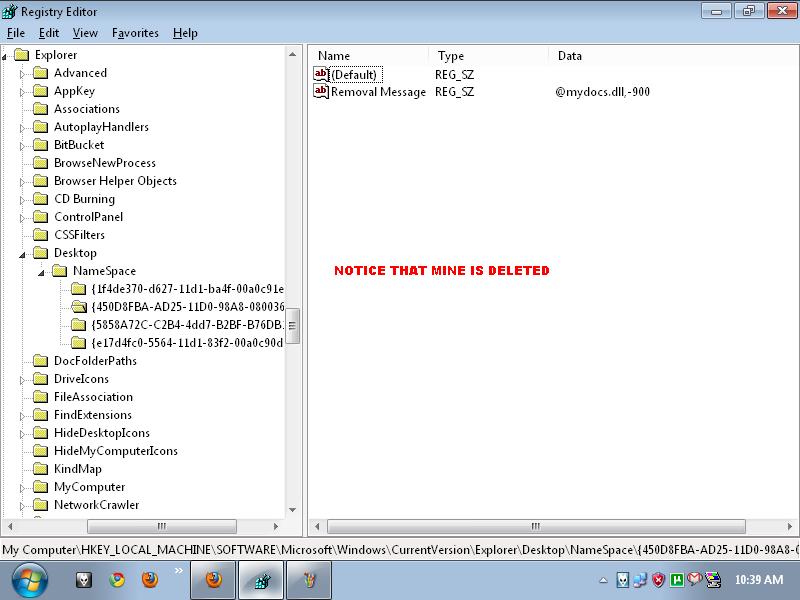Click the open folder icon of the {450D8FBA key
Viewport: 800px width, 600px height.
coord(79,307)
